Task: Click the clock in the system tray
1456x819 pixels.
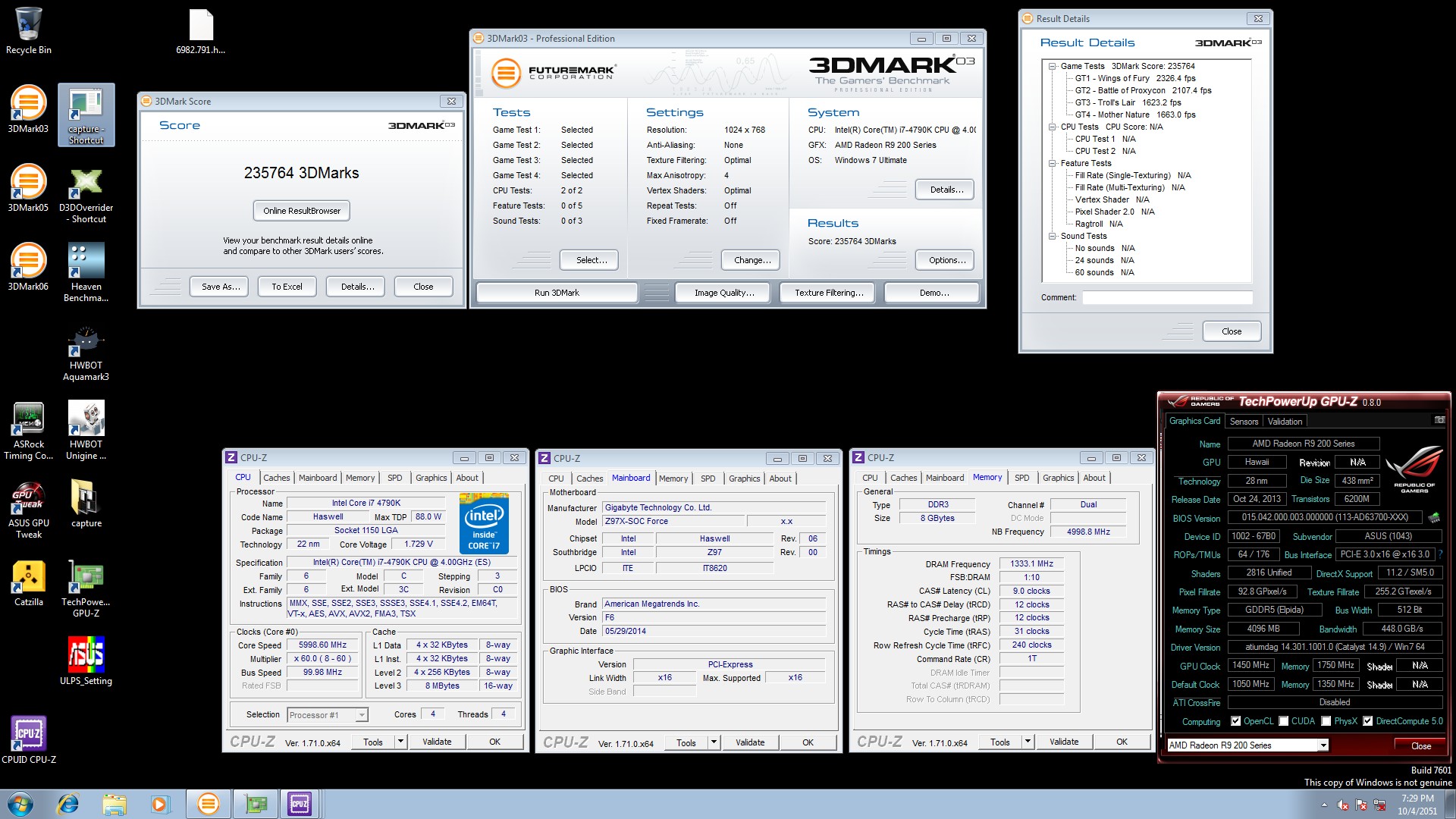Action: click(x=1417, y=804)
